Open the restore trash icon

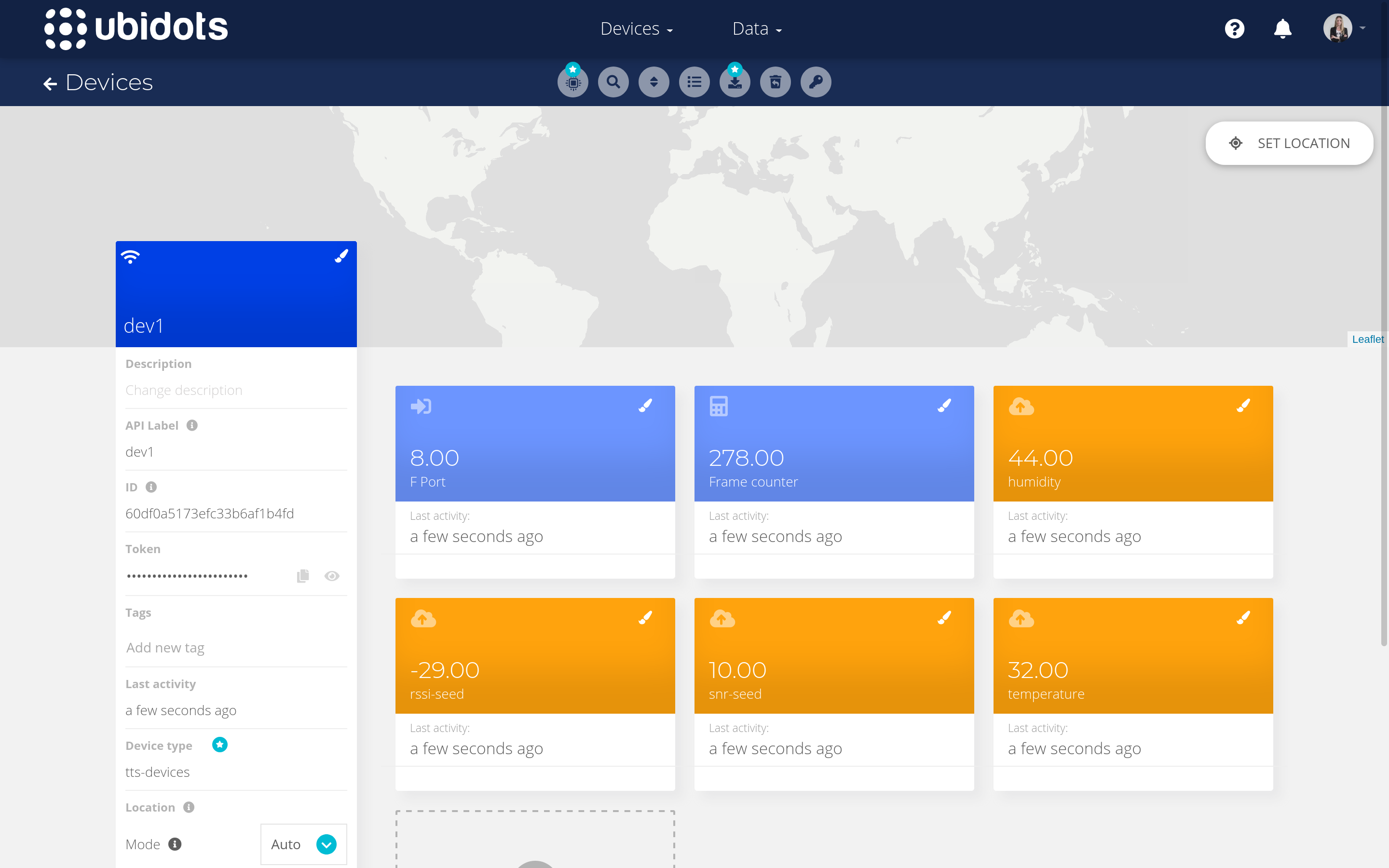(x=776, y=82)
